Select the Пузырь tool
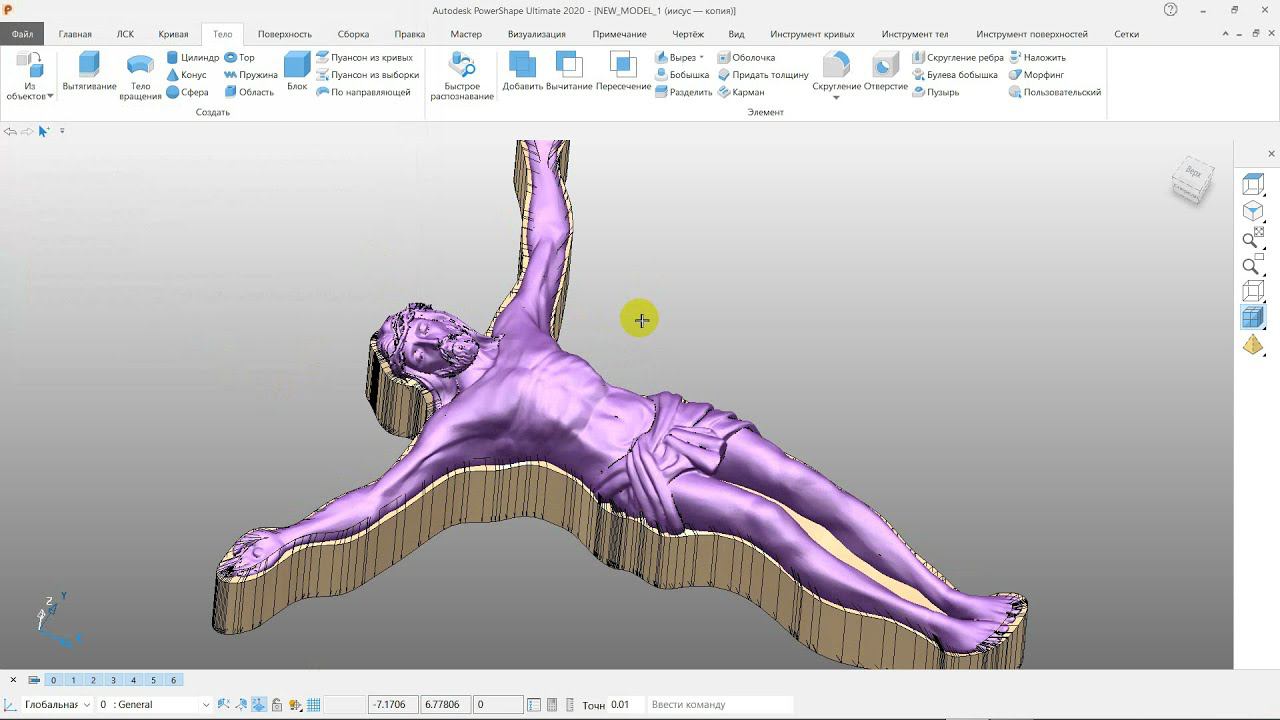 point(936,92)
